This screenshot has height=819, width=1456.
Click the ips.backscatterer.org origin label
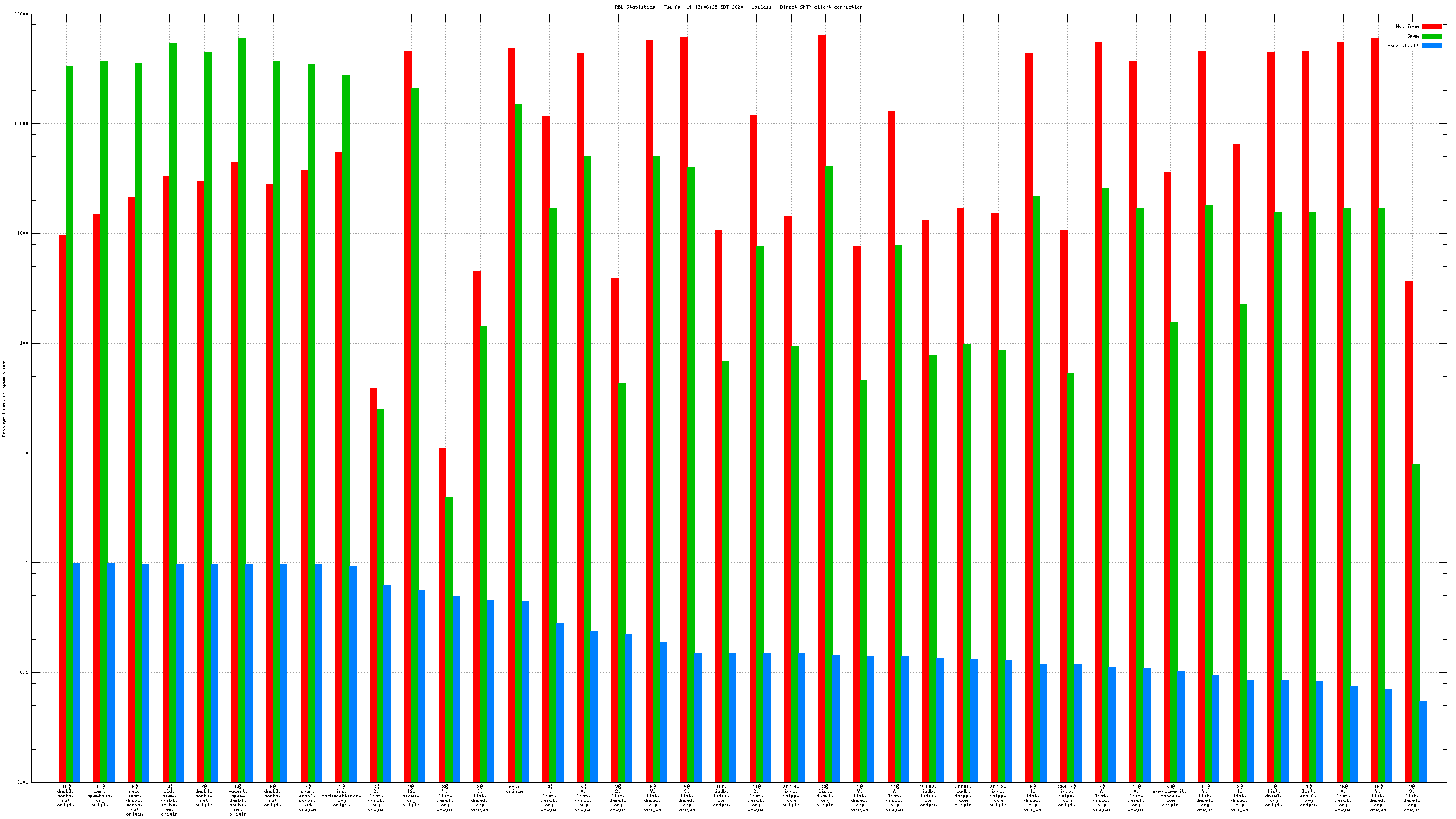[x=341, y=796]
